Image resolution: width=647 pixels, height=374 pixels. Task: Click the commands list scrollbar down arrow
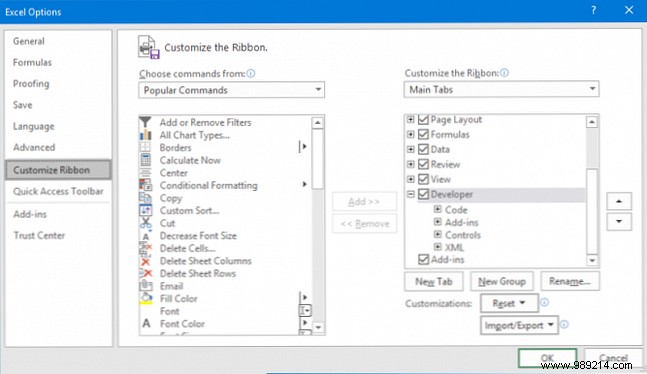pos(318,328)
